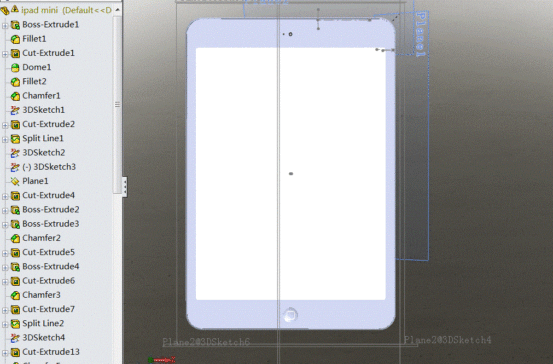
Task: Click the blue 'Plane1' label in viewport
Action: 420,34
